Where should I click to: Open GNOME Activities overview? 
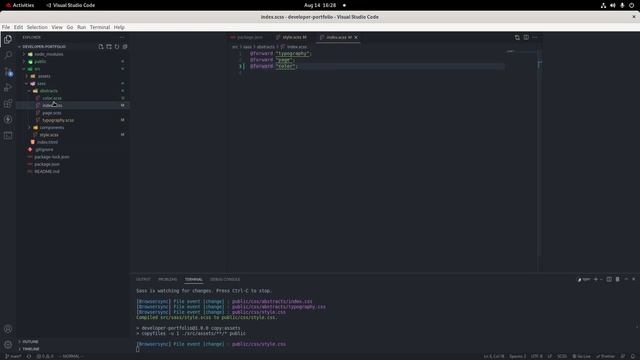(x=20, y=5)
